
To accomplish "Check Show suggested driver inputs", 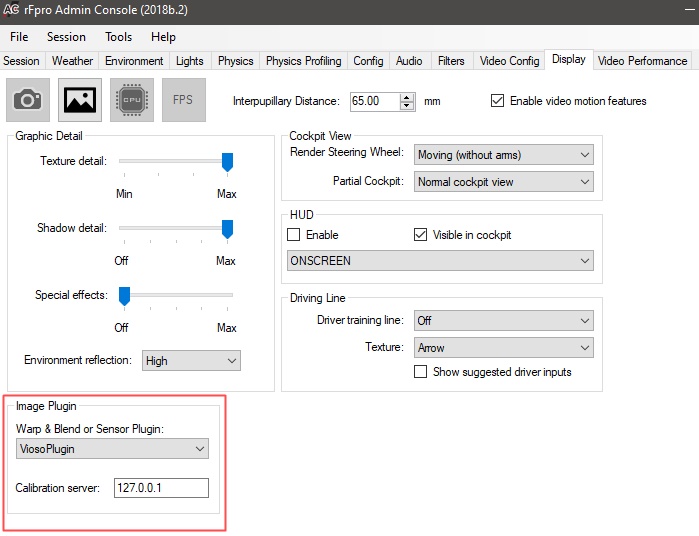I will coord(421,372).
